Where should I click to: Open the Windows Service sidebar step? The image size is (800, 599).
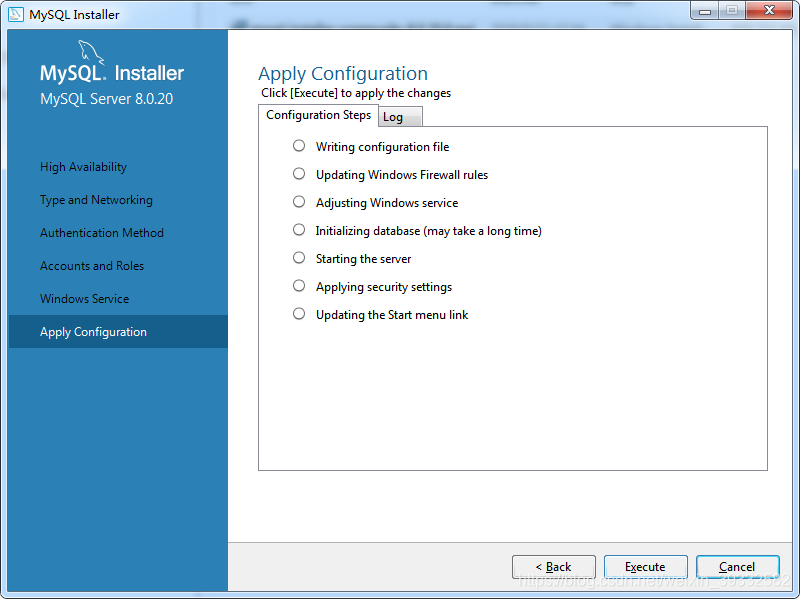tap(85, 299)
